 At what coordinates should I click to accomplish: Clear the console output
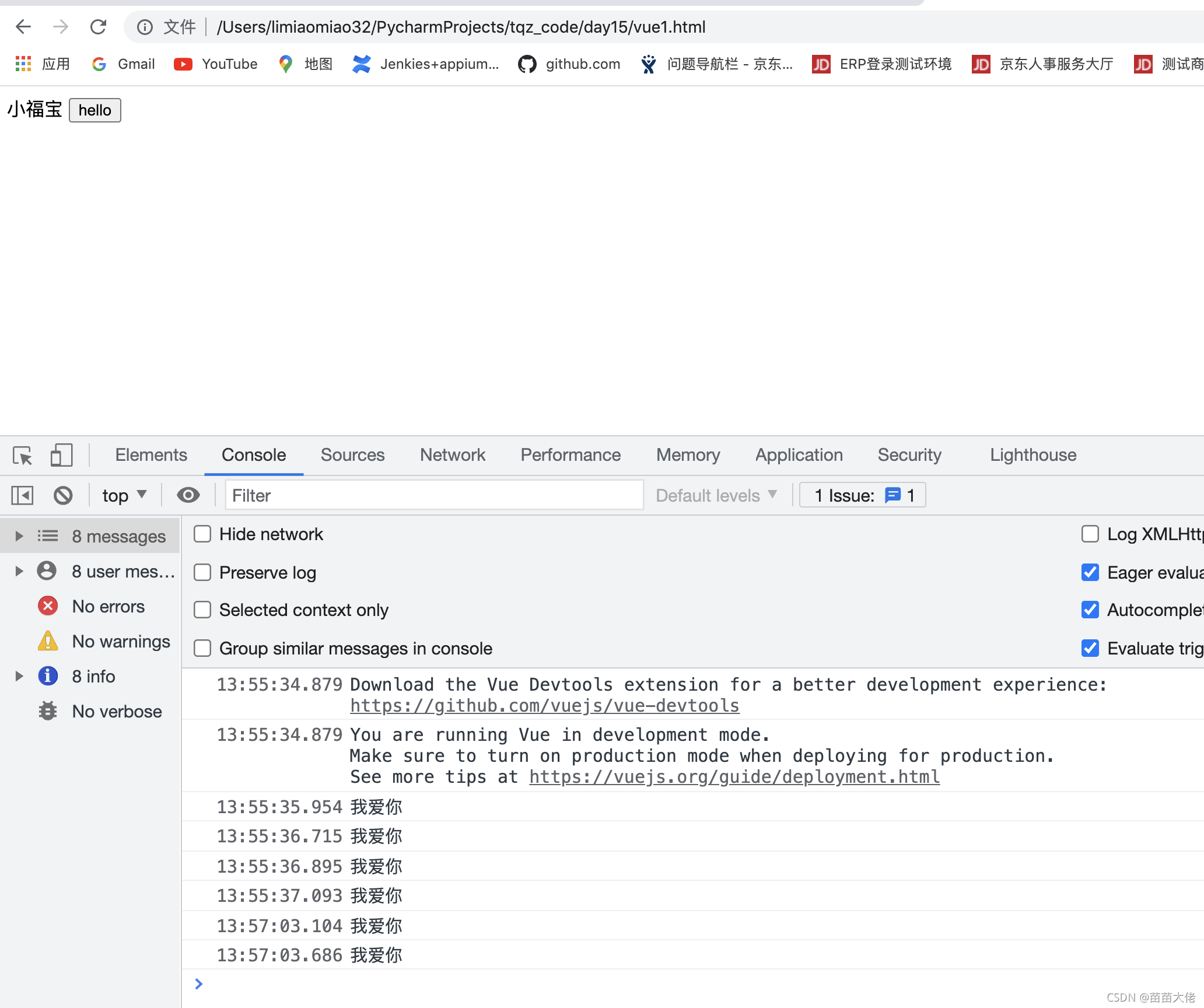63,496
